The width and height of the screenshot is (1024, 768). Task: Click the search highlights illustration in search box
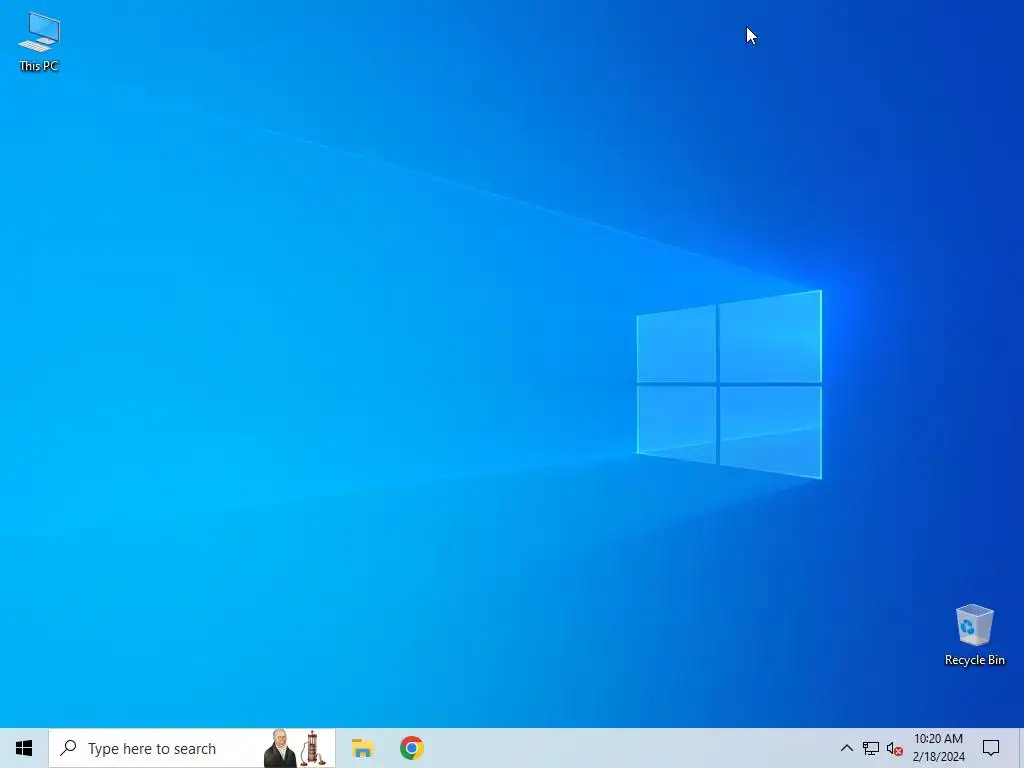click(295, 748)
